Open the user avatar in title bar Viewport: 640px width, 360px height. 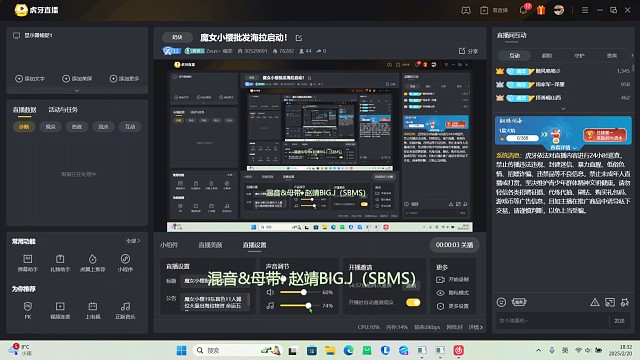click(559, 10)
